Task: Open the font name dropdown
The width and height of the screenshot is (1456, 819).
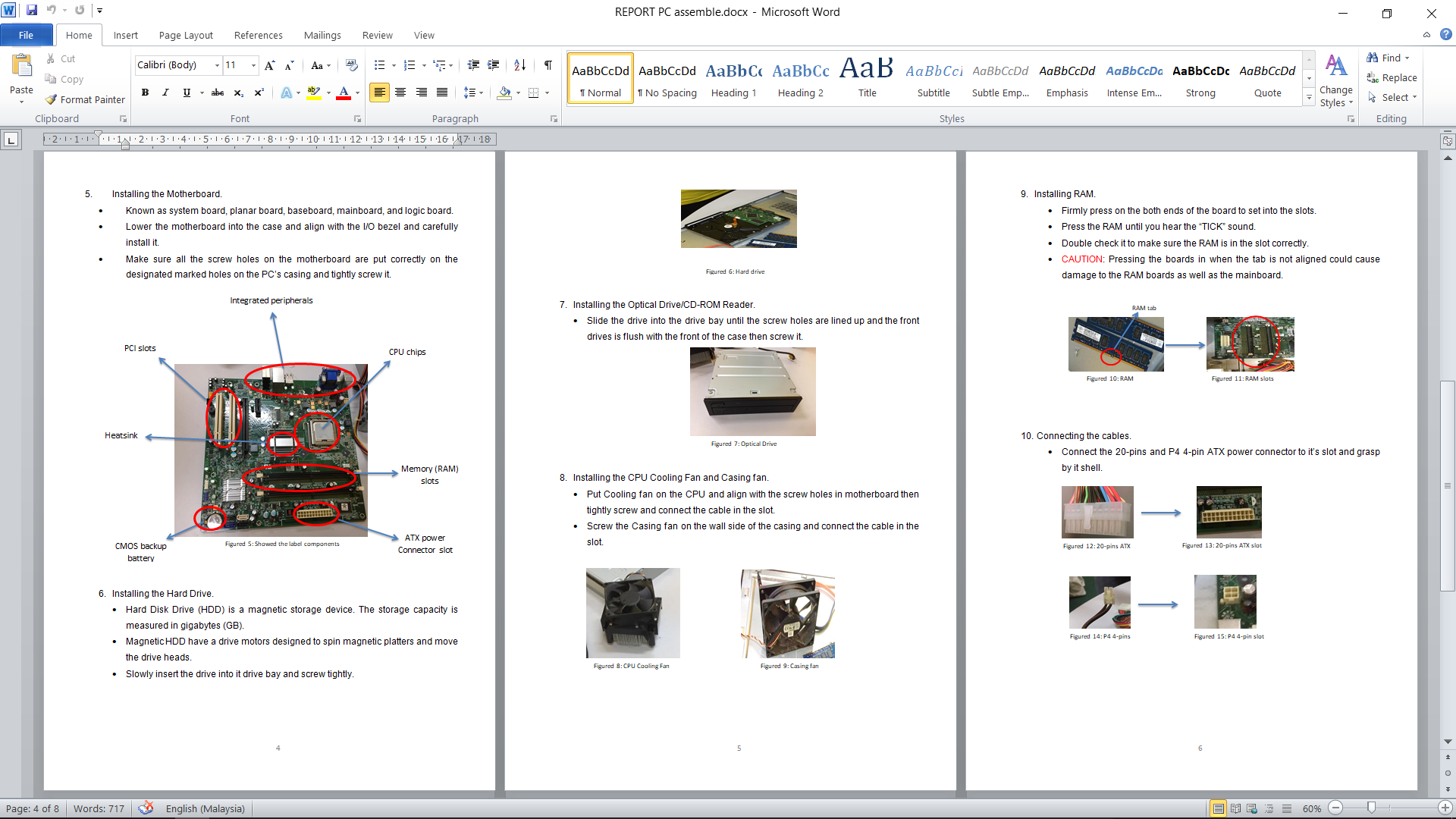Action: pyautogui.click(x=217, y=65)
